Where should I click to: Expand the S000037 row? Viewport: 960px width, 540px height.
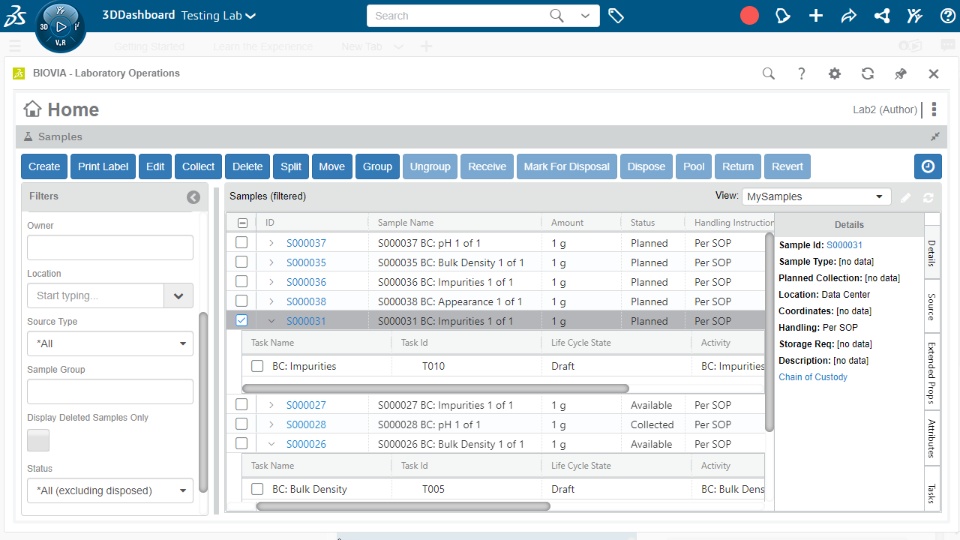[x=271, y=243]
